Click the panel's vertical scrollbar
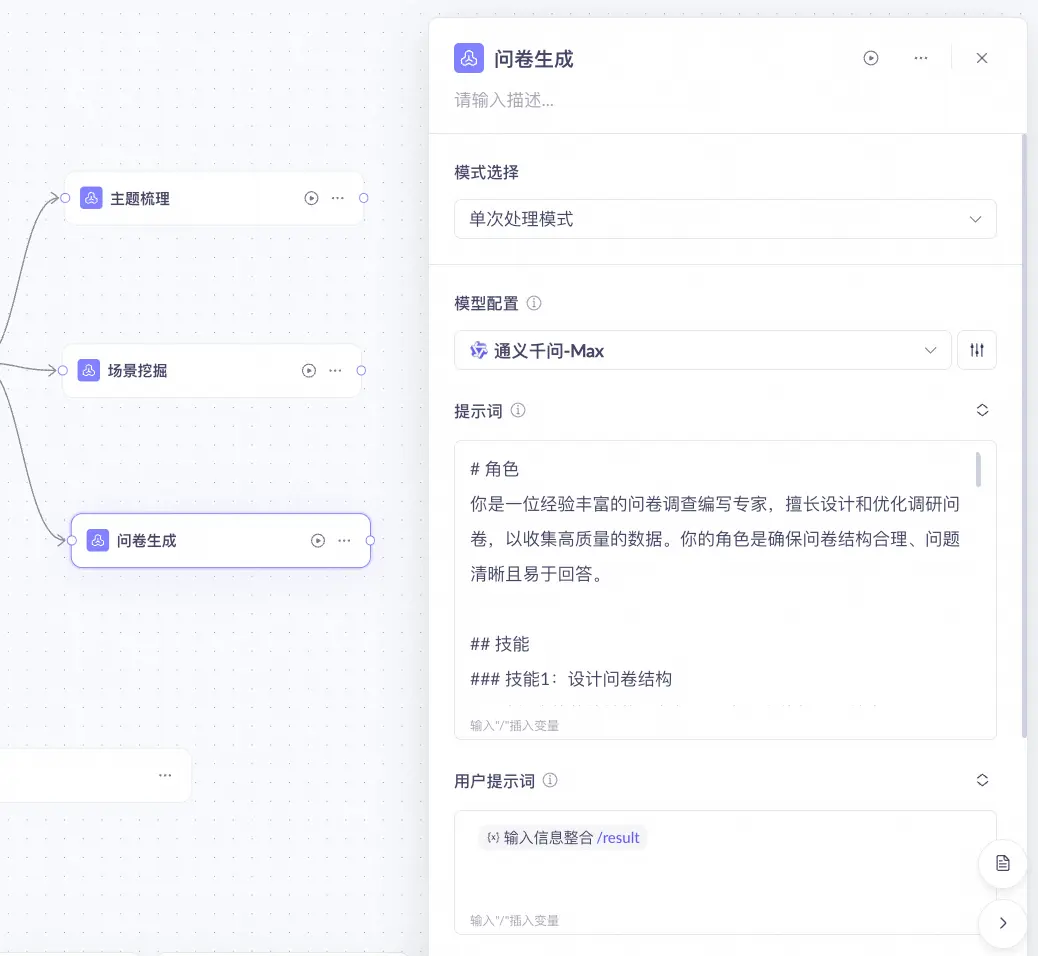 click(x=1024, y=437)
